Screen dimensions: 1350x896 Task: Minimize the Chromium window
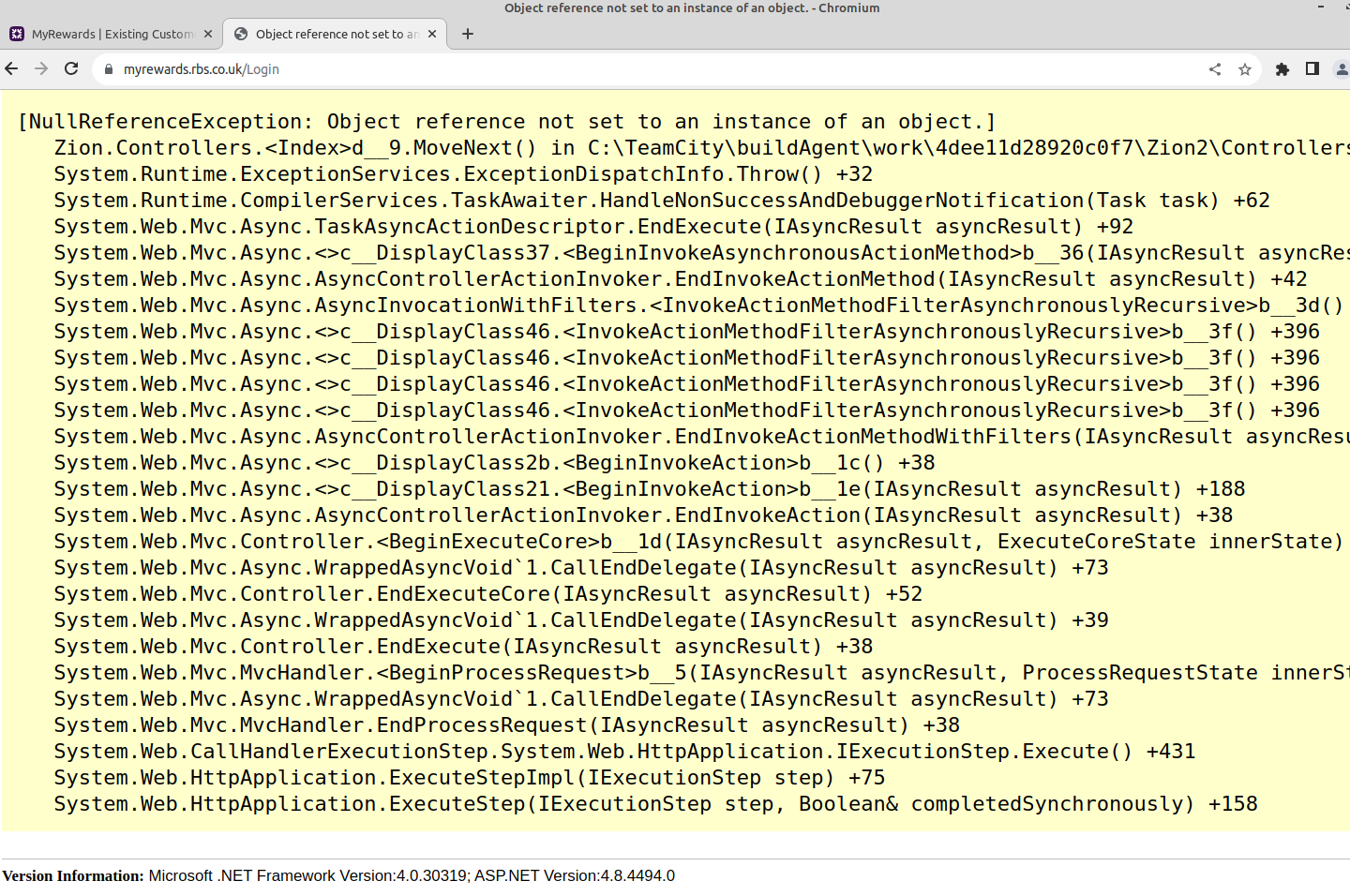(1321, 7)
